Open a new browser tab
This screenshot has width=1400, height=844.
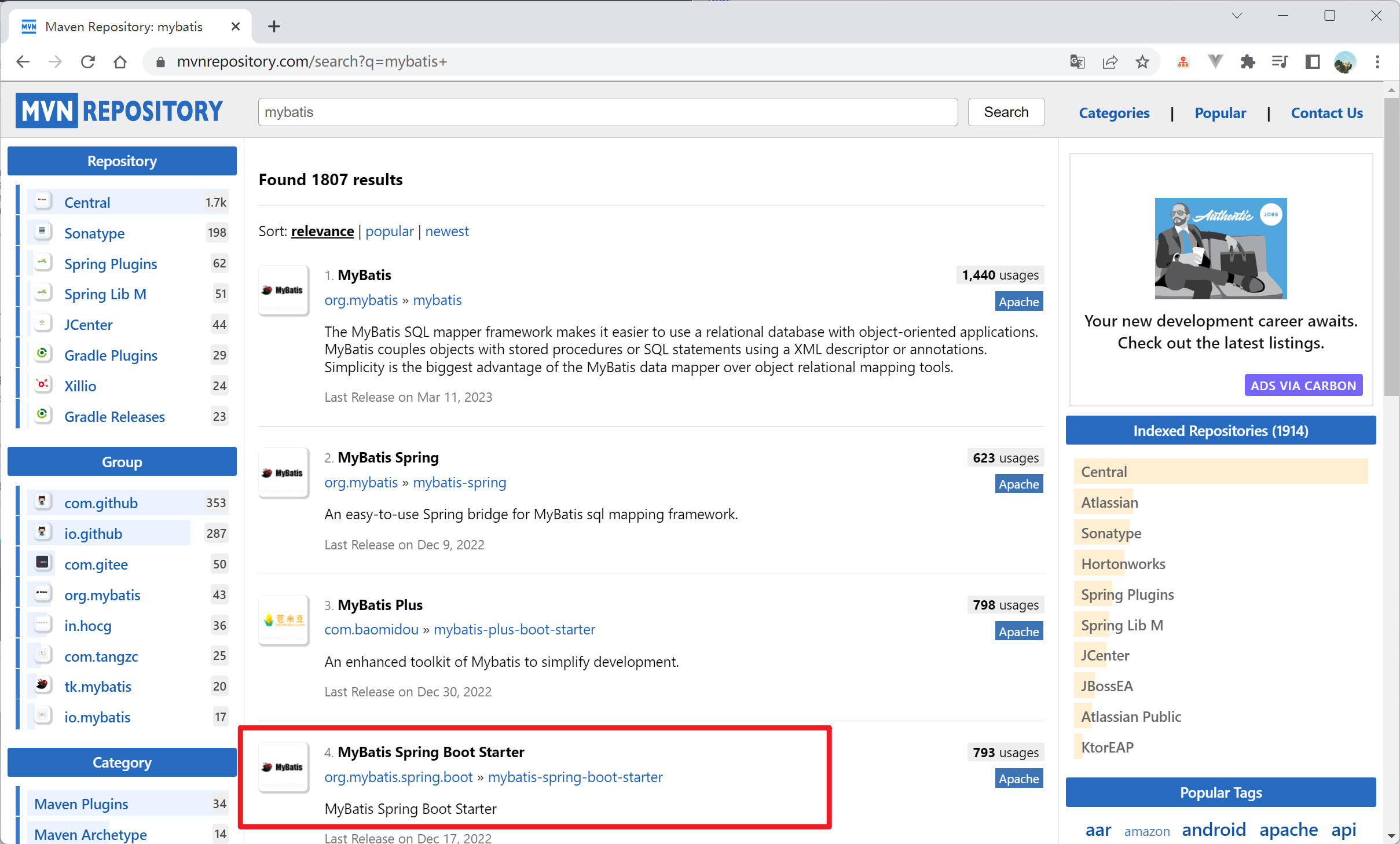point(274,26)
